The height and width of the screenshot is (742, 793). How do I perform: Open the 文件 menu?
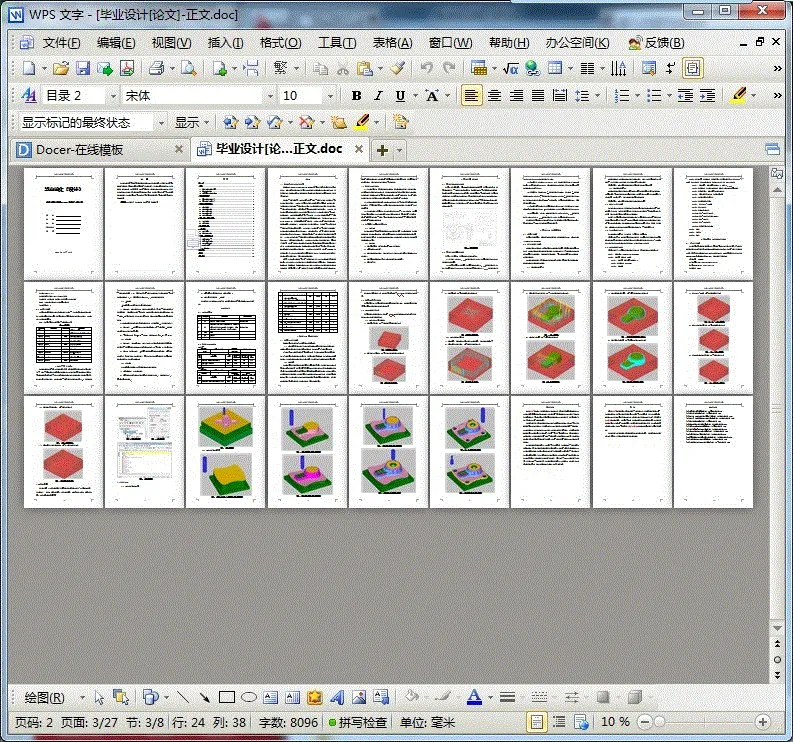61,43
